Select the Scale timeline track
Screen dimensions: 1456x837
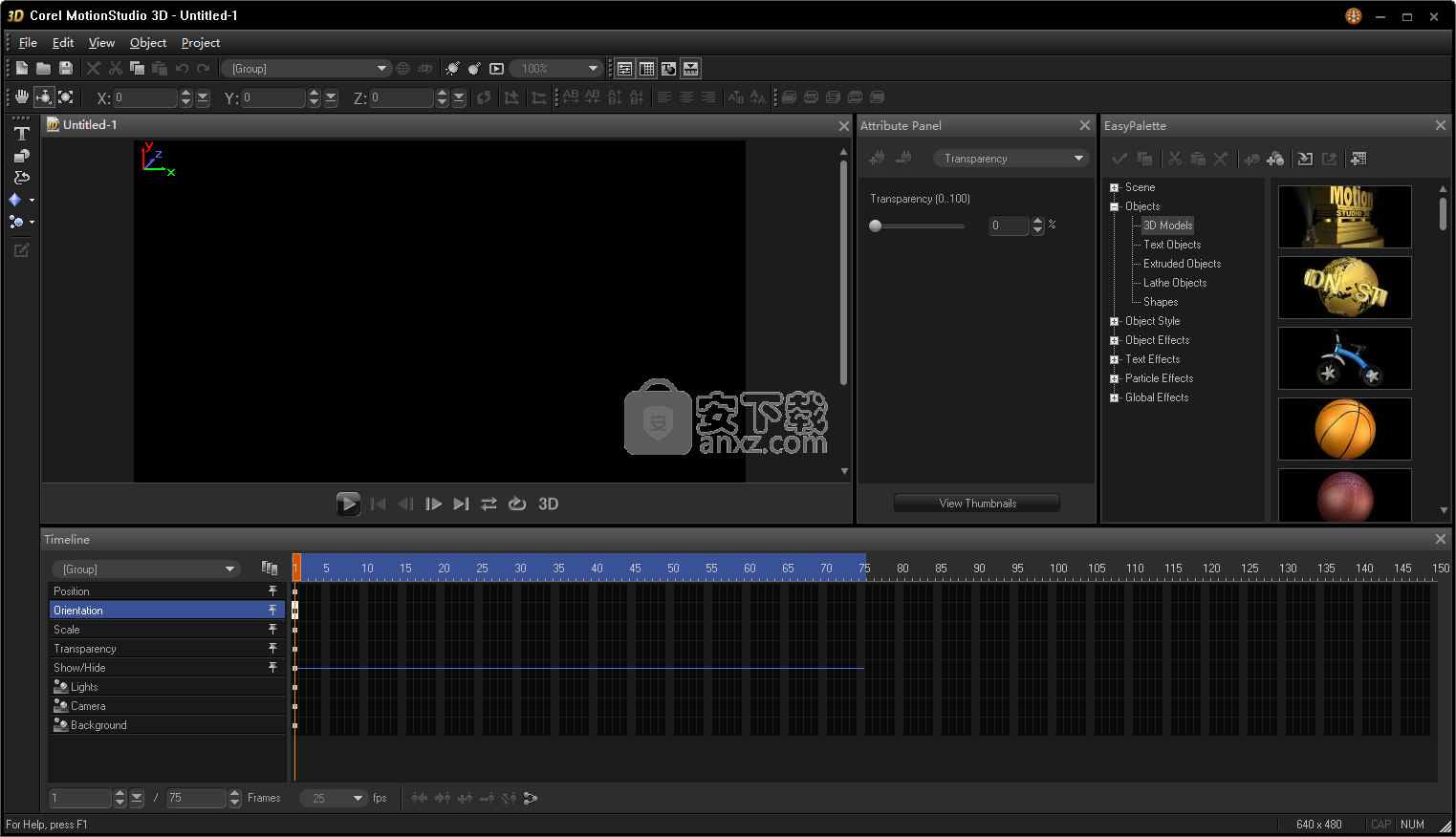coord(167,630)
